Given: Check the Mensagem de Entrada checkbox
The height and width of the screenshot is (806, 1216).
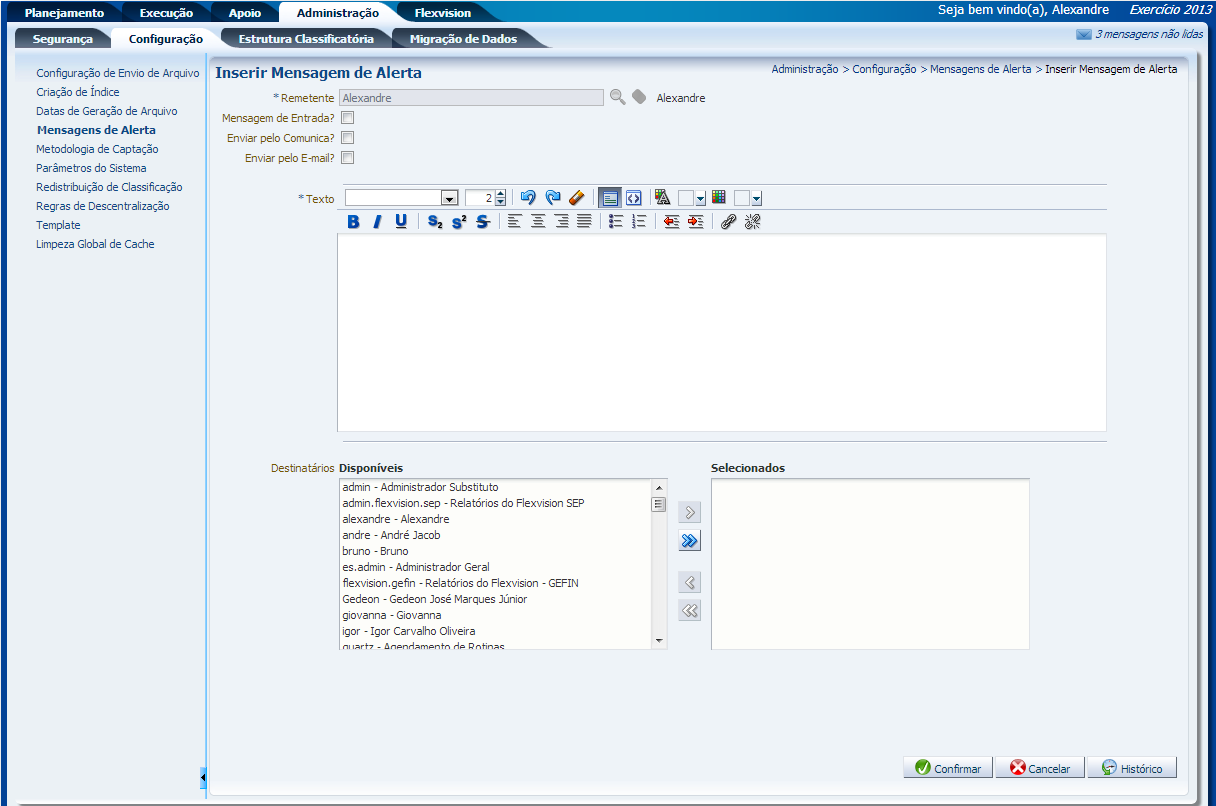Looking at the screenshot, I should [x=348, y=118].
